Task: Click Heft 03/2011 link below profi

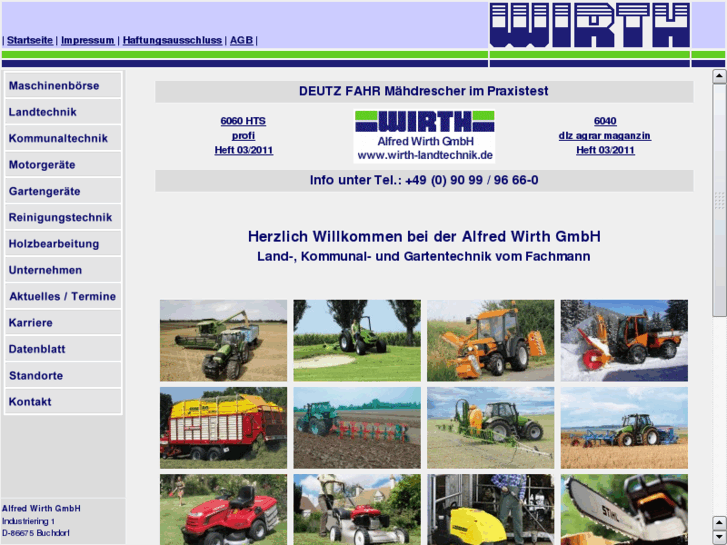Action: [243, 150]
